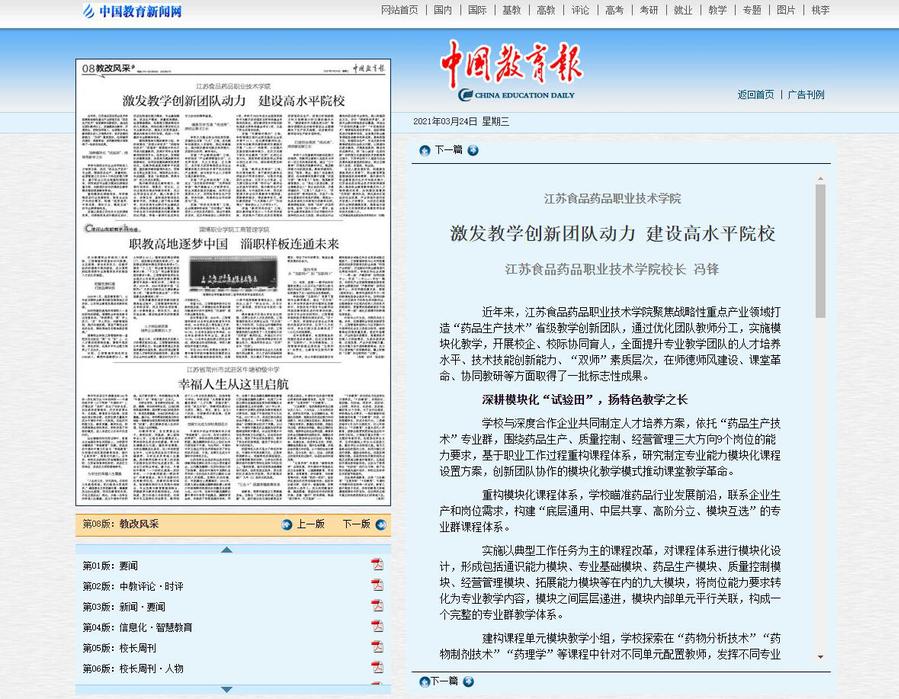Open the 图片 section in the top navigation

click(786, 10)
